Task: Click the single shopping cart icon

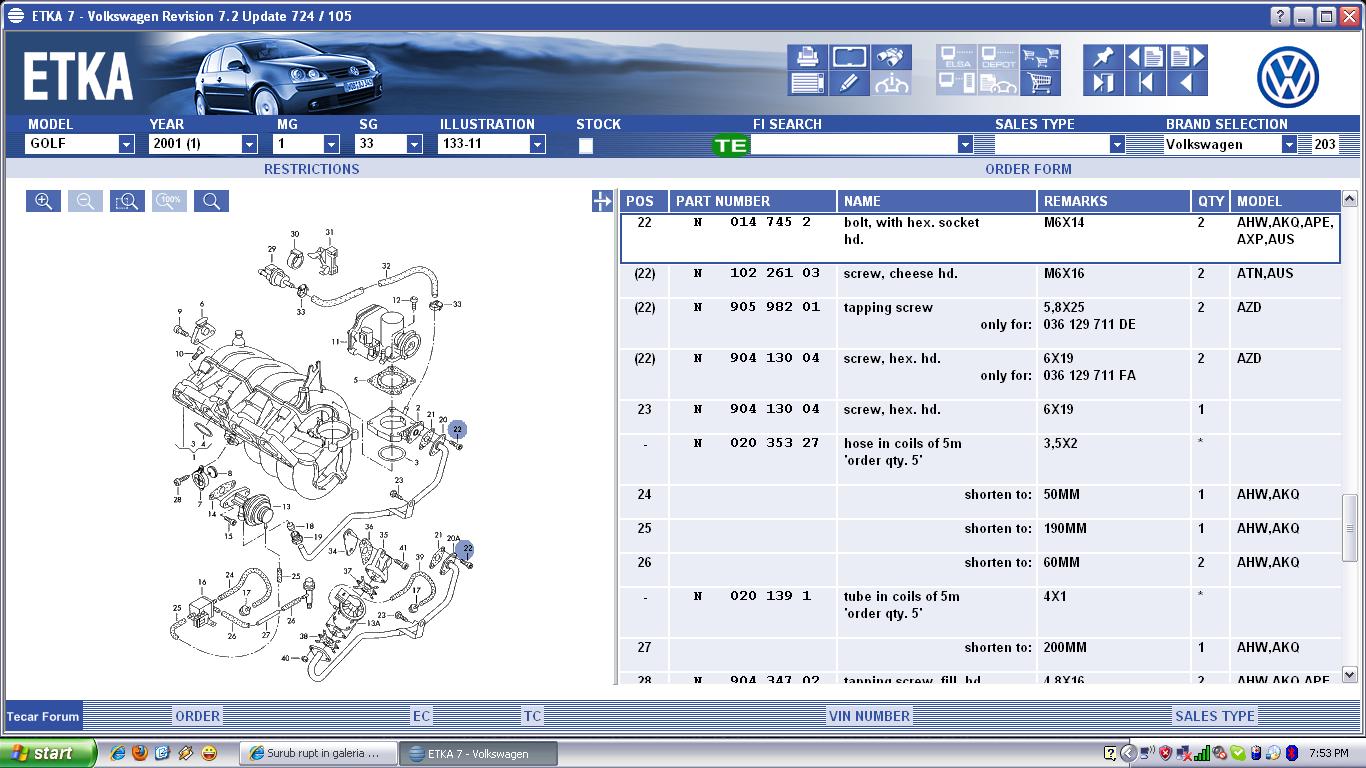Action: coord(1041,84)
